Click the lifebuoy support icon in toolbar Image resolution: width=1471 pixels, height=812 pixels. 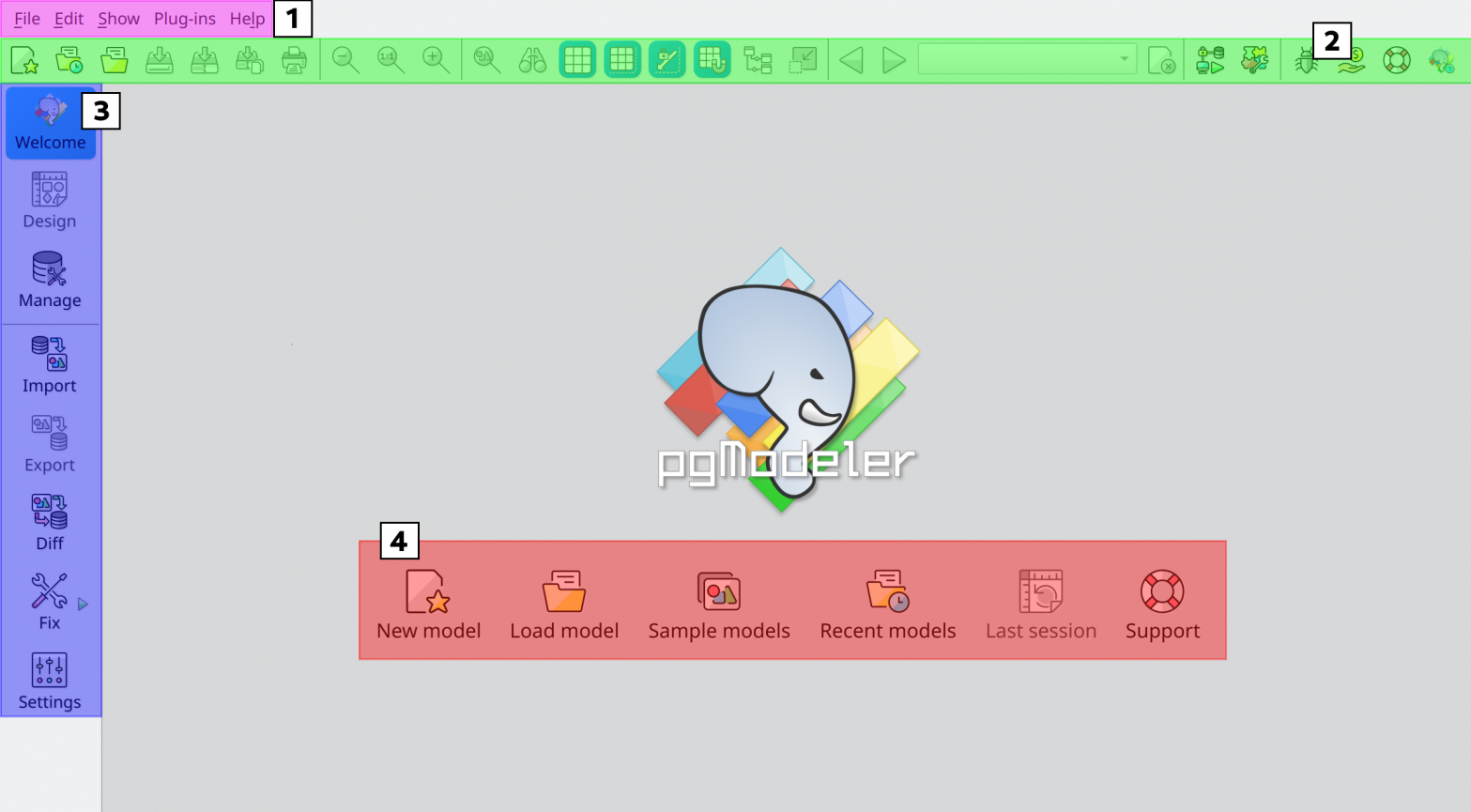pyautogui.click(x=1397, y=60)
